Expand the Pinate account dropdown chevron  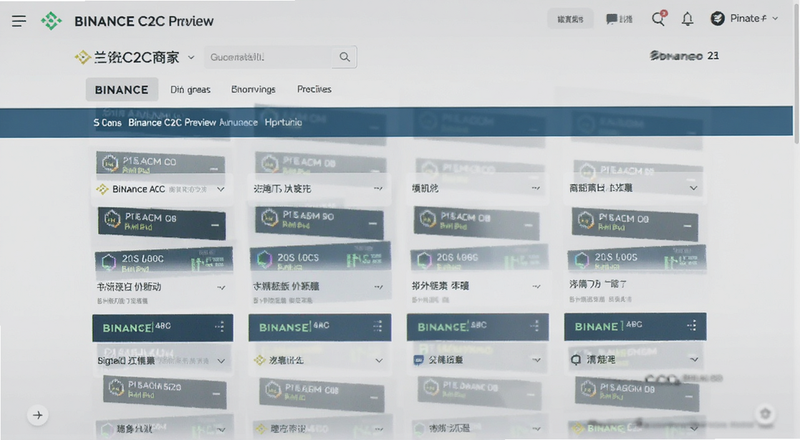pyautogui.click(x=776, y=18)
